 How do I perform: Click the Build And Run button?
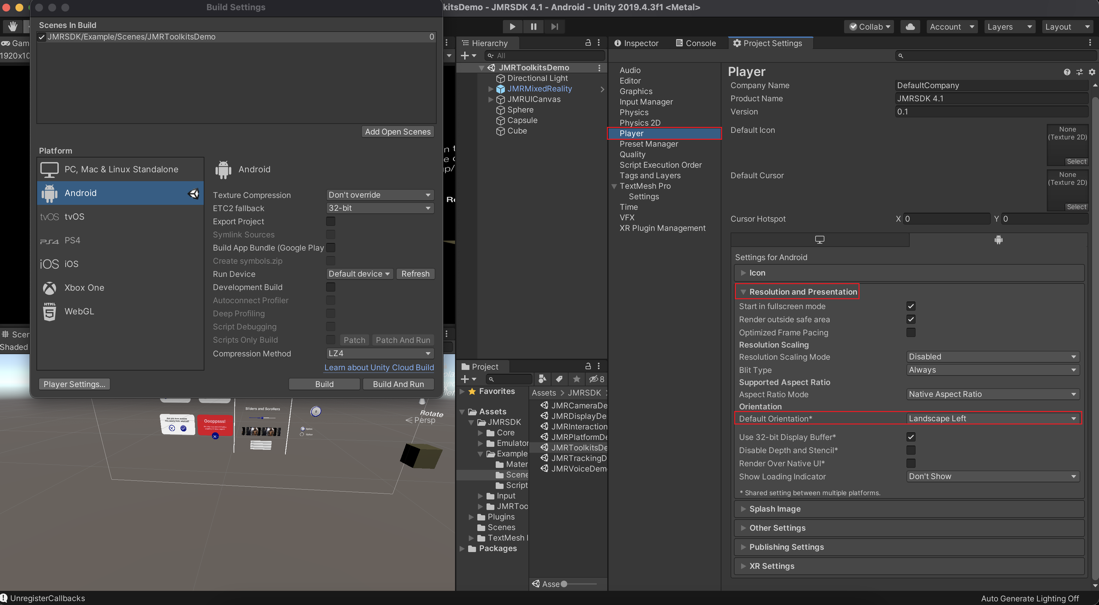coord(398,384)
